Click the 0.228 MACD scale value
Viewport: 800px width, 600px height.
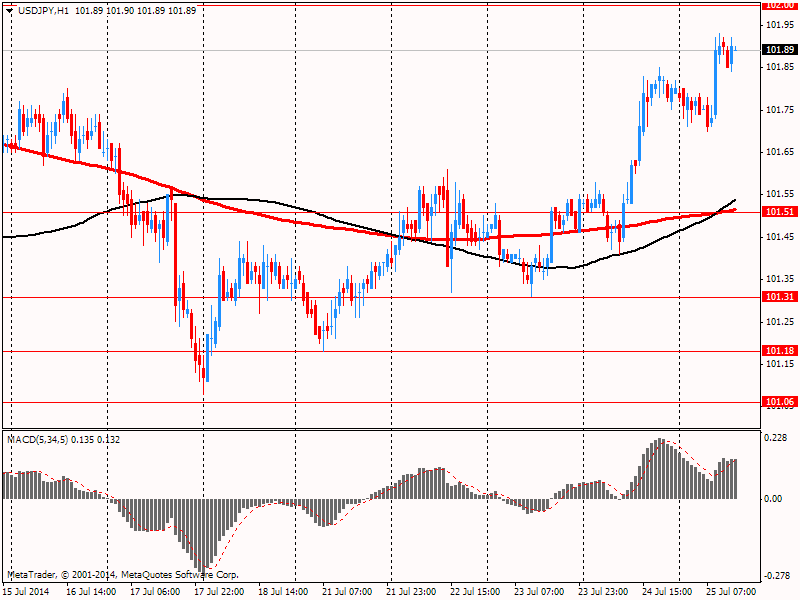point(776,438)
